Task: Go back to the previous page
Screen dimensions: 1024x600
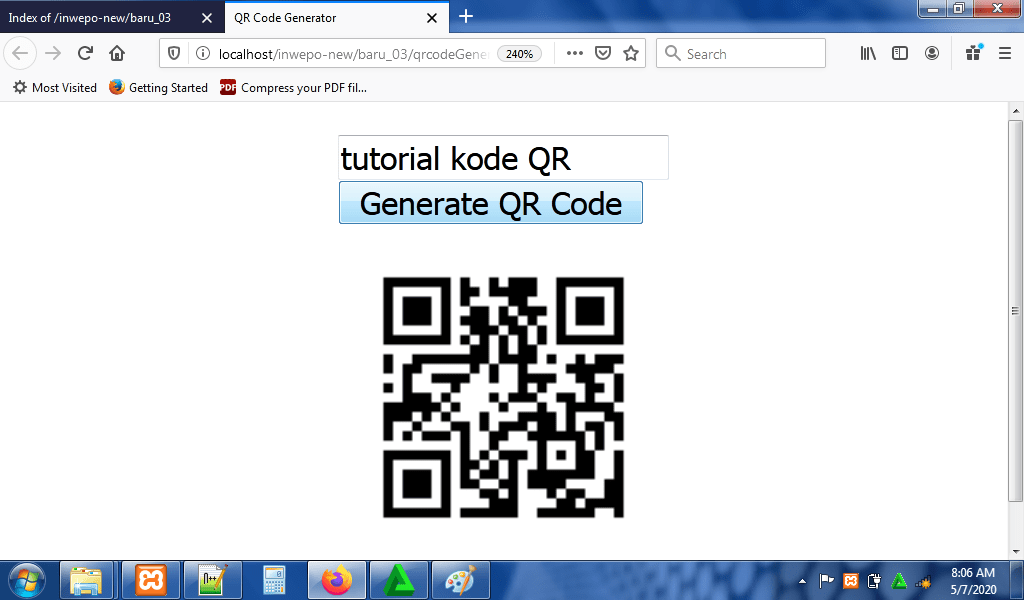Action: (20, 53)
